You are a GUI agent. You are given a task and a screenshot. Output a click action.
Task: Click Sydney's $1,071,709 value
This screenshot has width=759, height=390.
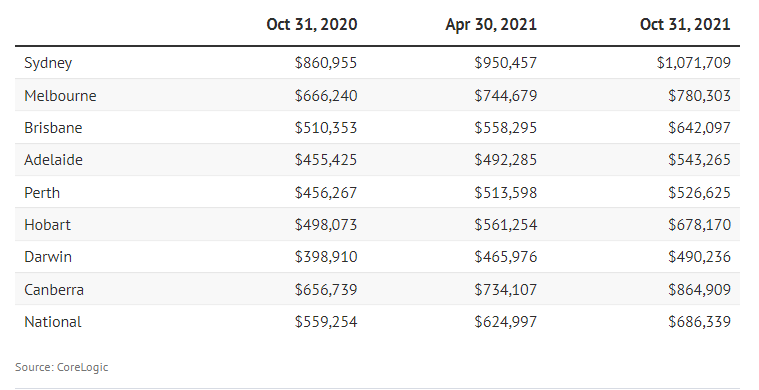694,63
